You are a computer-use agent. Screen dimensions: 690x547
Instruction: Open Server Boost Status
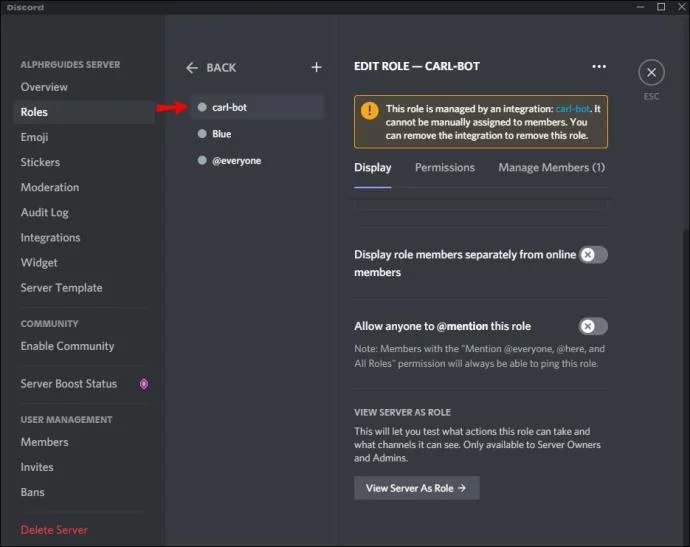pyautogui.click(x=69, y=384)
